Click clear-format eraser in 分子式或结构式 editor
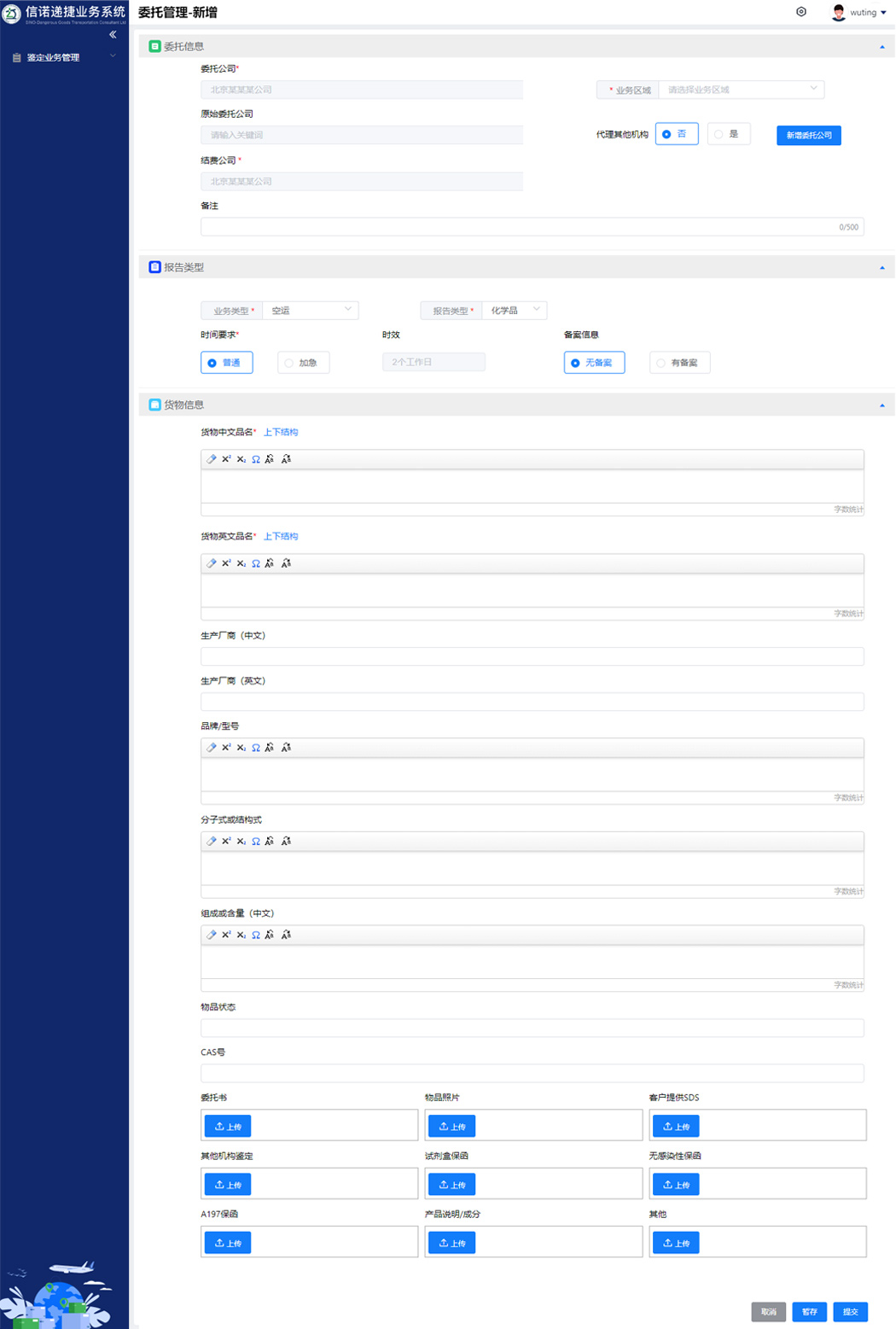Image resolution: width=896 pixels, height=1329 pixels. 212,842
